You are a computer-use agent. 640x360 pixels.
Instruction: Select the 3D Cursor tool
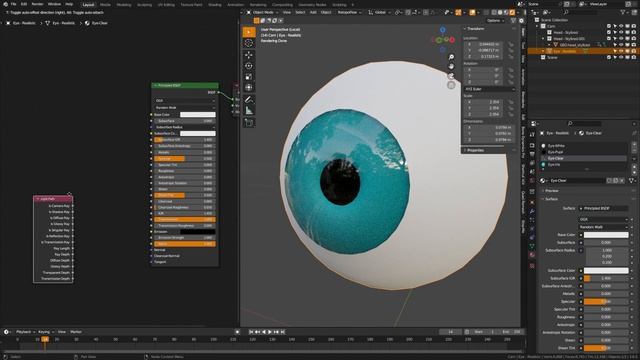point(249,43)
